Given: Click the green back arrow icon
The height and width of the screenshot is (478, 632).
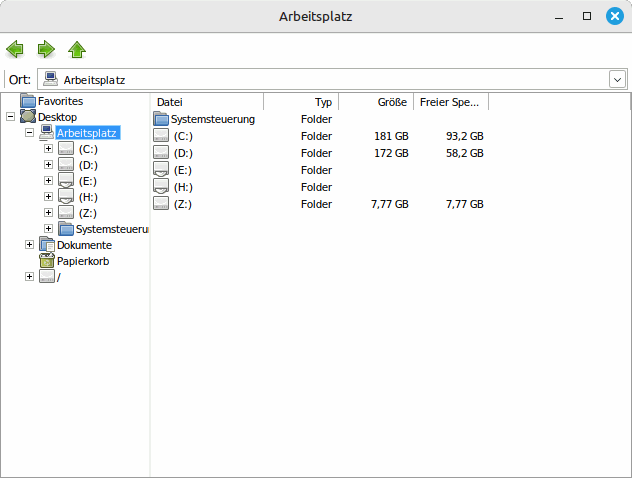Looking at the screenshot, I should (15, 49).
